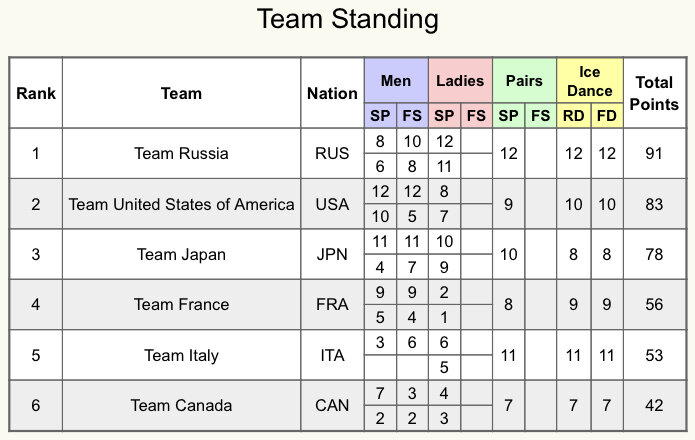
Task: Click the Pairs header cell
Action: 524,81
